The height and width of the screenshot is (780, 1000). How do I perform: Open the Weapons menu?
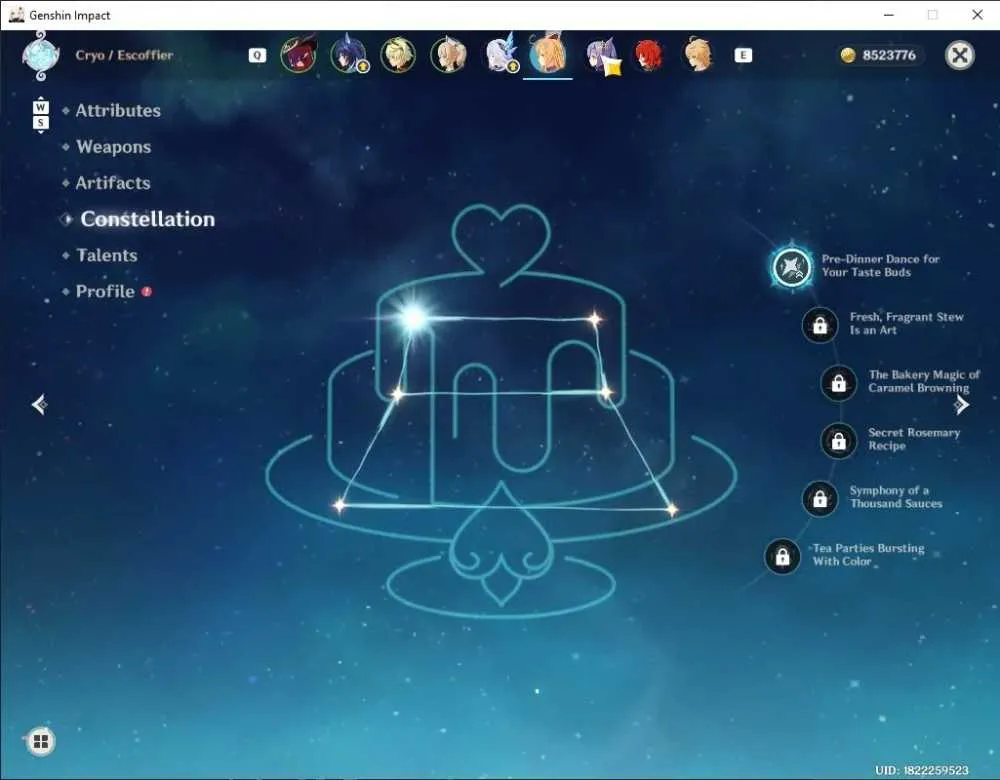(114, 147)
